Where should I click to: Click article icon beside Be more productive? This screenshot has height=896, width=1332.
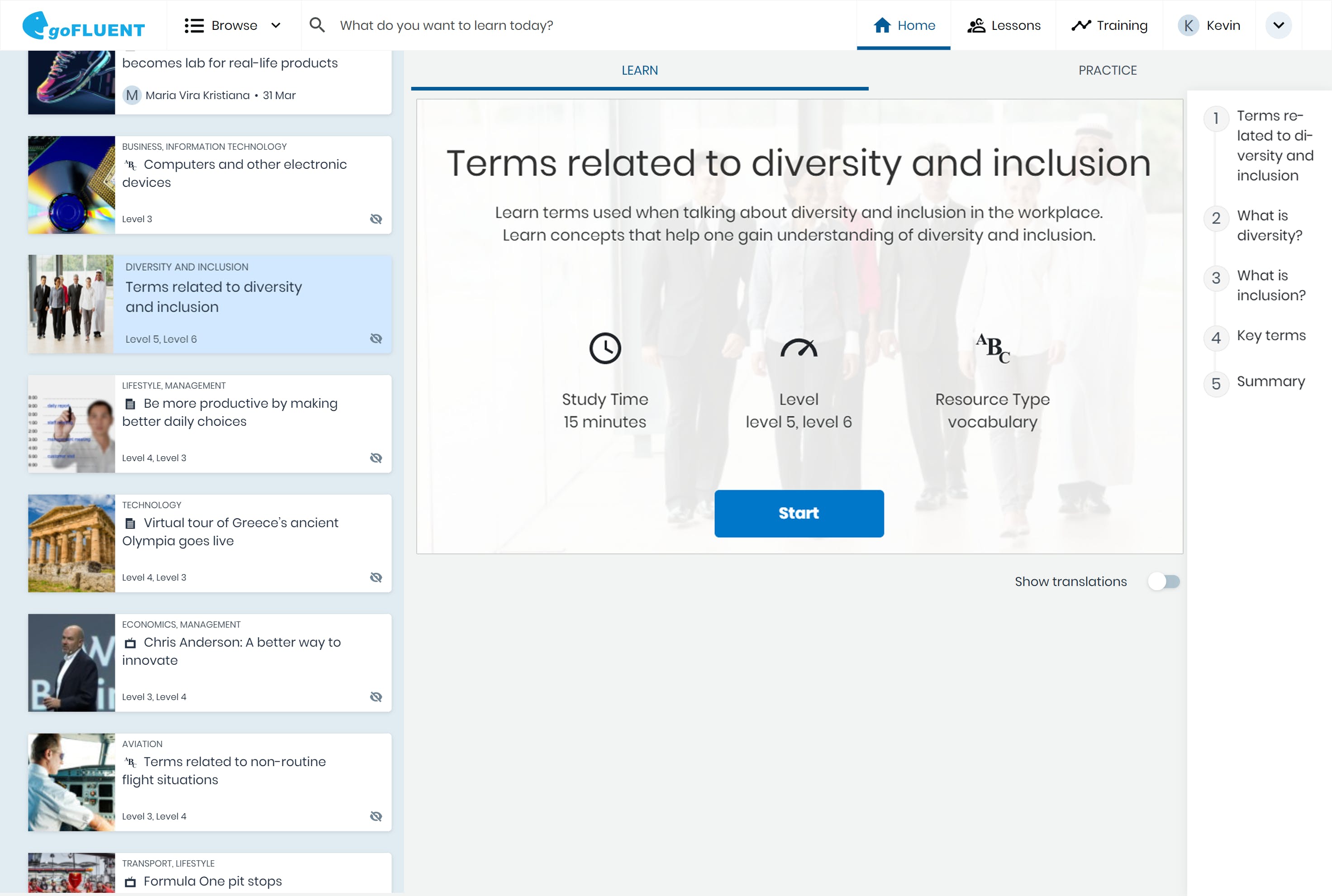(x=130, y=404)
